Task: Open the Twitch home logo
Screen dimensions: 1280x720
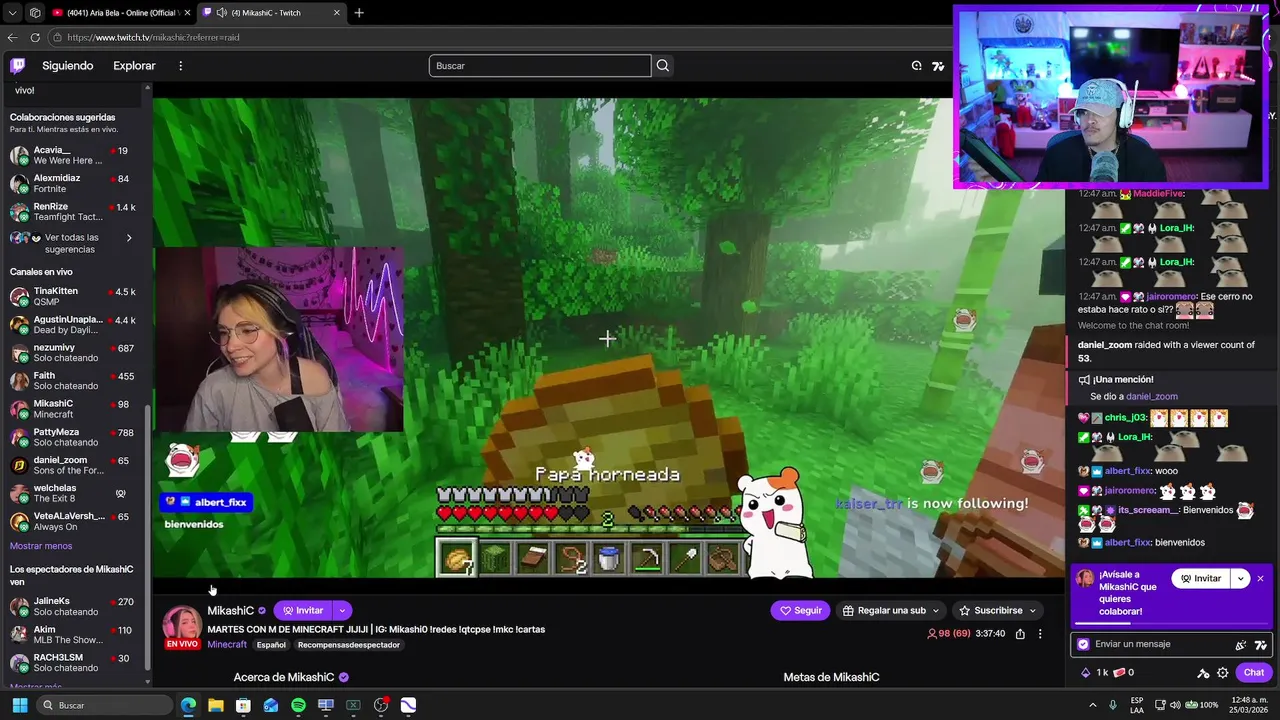Action: pos(17,66)
